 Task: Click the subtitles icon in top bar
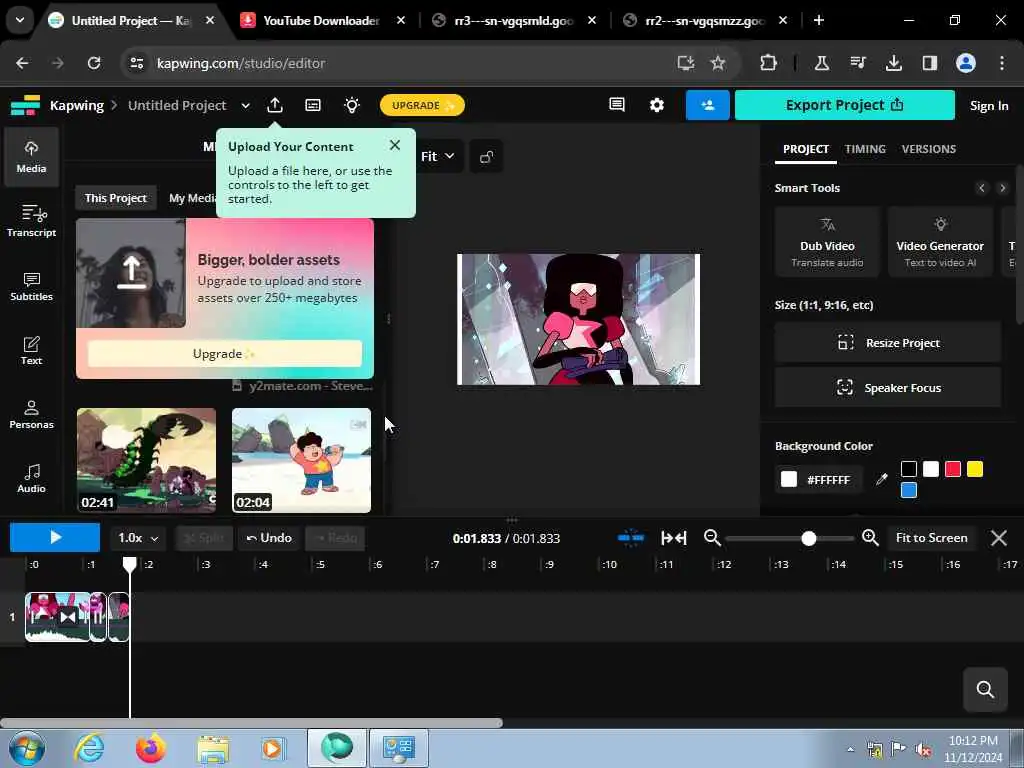(x=313, y=105)
